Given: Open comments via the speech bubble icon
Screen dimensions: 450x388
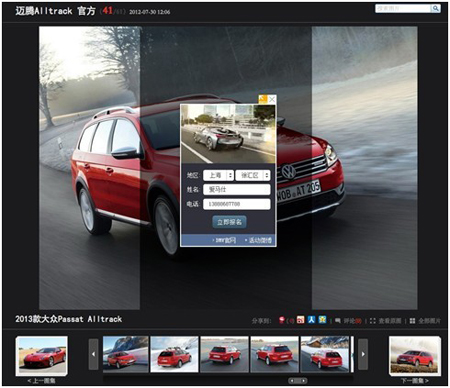Looking at the screenshot, I should pos(338,321).
